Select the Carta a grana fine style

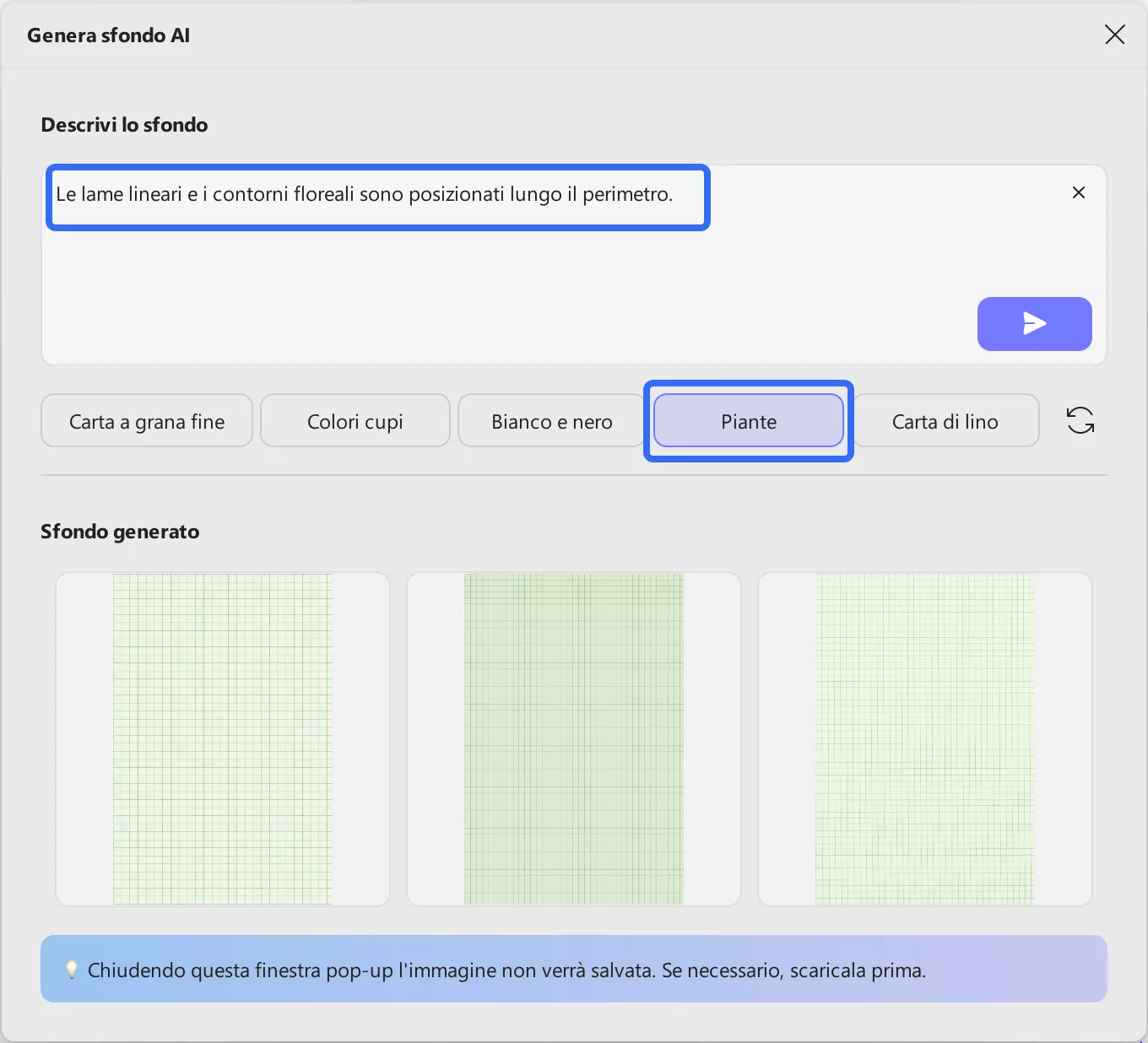(146, 420)
